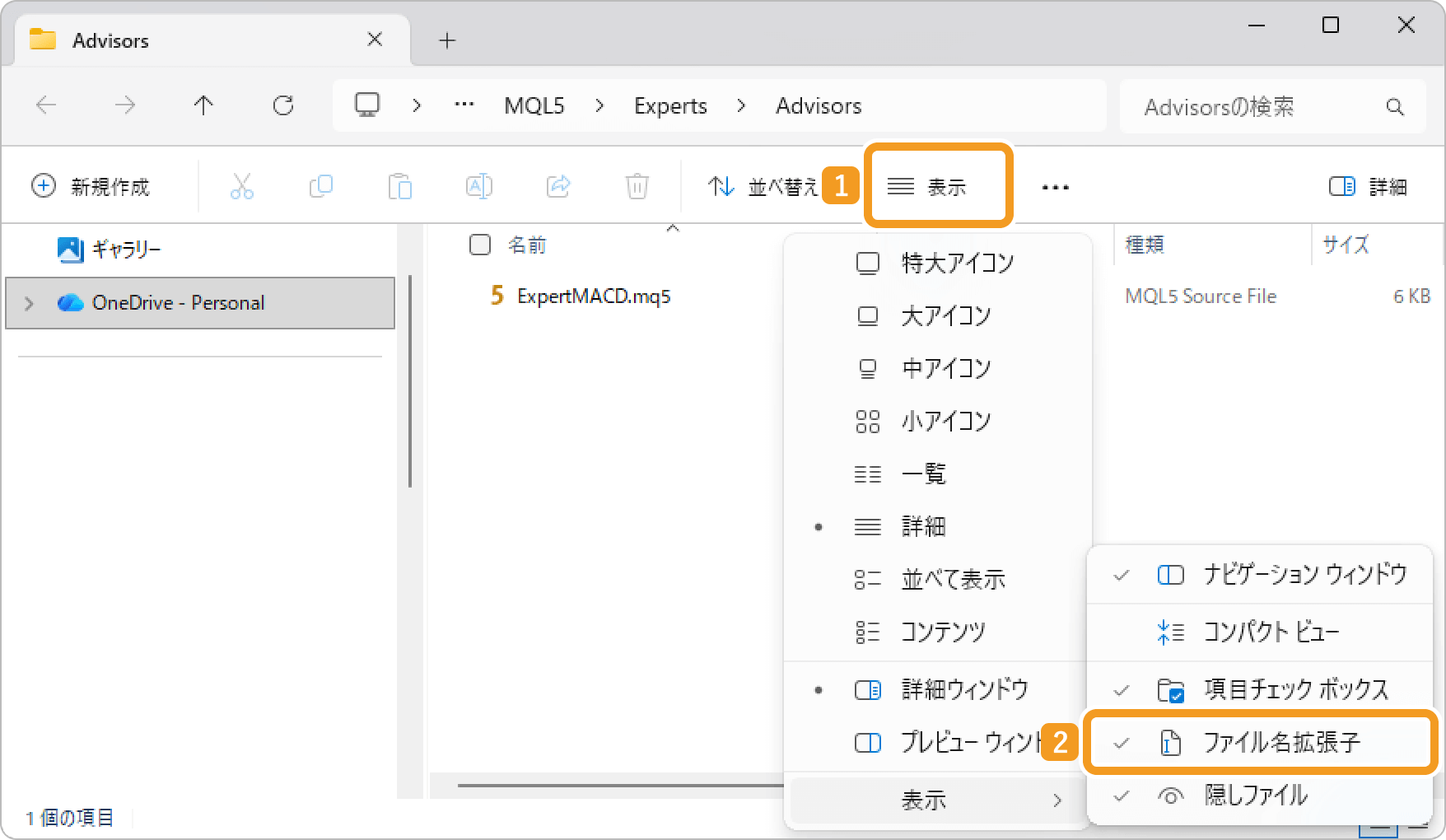Choose 詳細 details view option
Image resolution: width=1446 pixels, height=840 pixels.
[938, 526]
